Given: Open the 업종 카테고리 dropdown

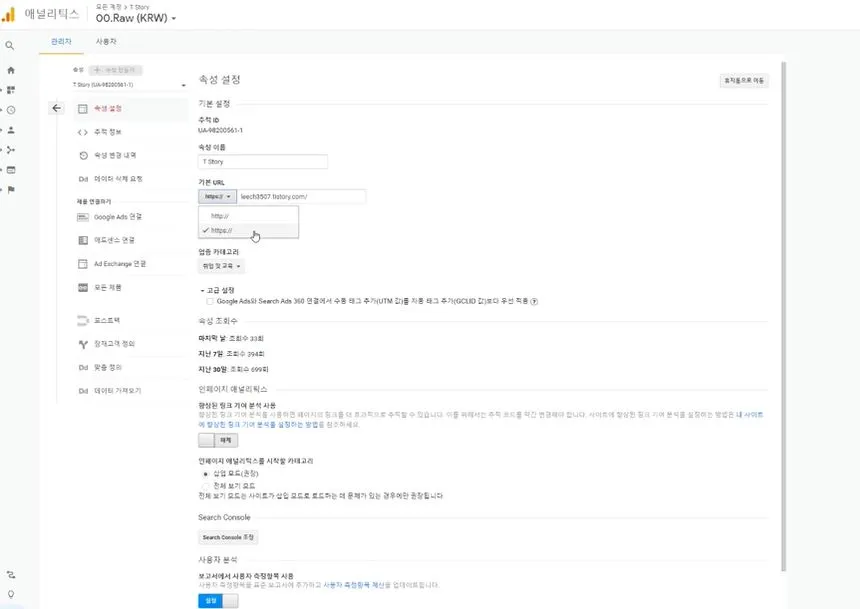Looking at the screenshot, I should (222, 266).
